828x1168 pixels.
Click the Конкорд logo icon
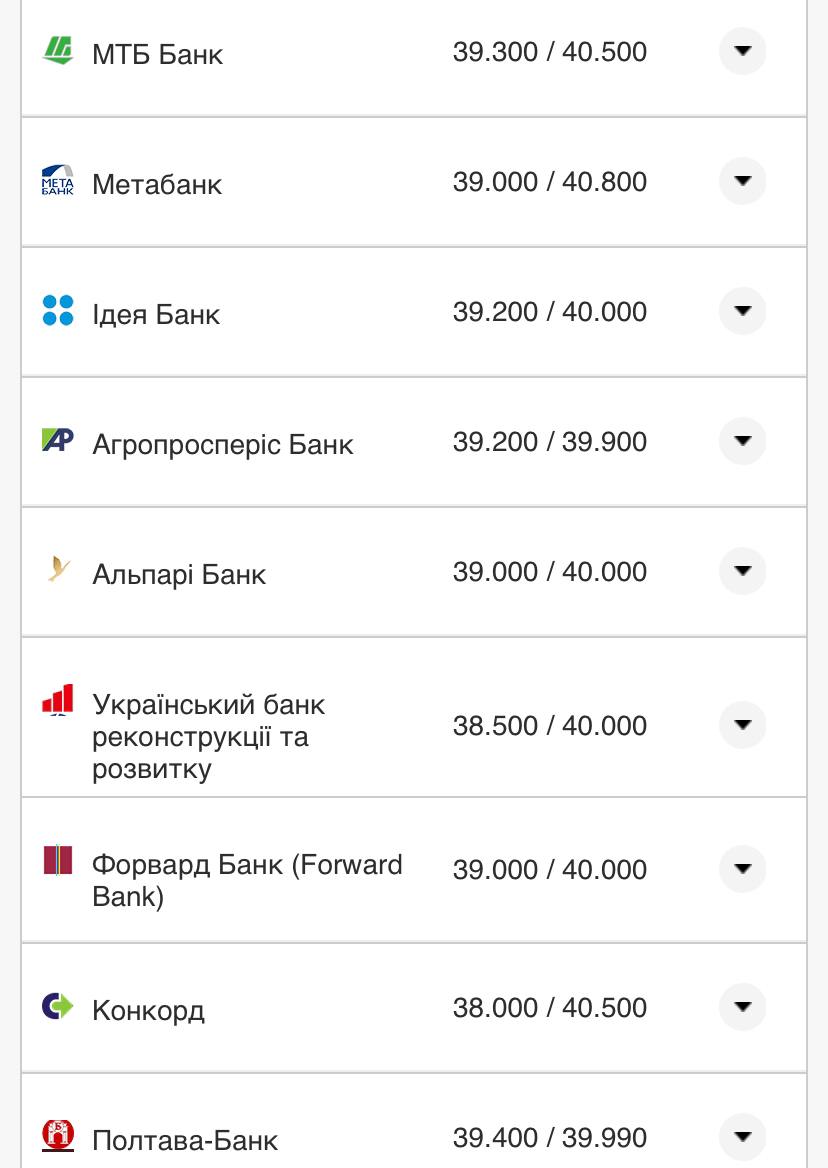click(58, 1005)
